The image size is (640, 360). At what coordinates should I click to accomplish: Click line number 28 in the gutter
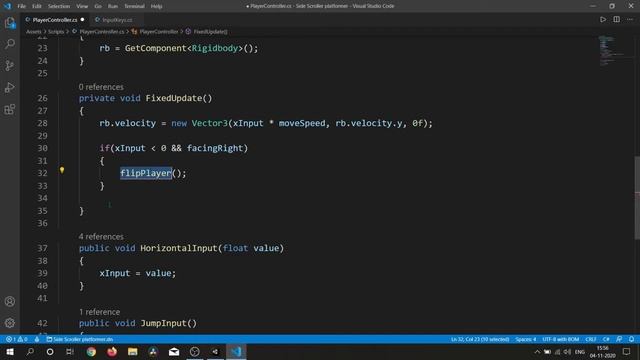tap(42, 123)
